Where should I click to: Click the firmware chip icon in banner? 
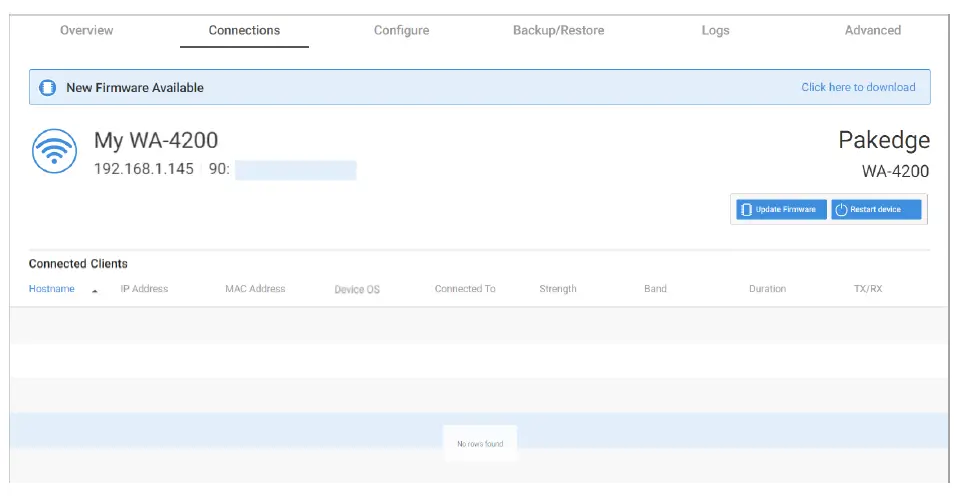tap(48, 87)
